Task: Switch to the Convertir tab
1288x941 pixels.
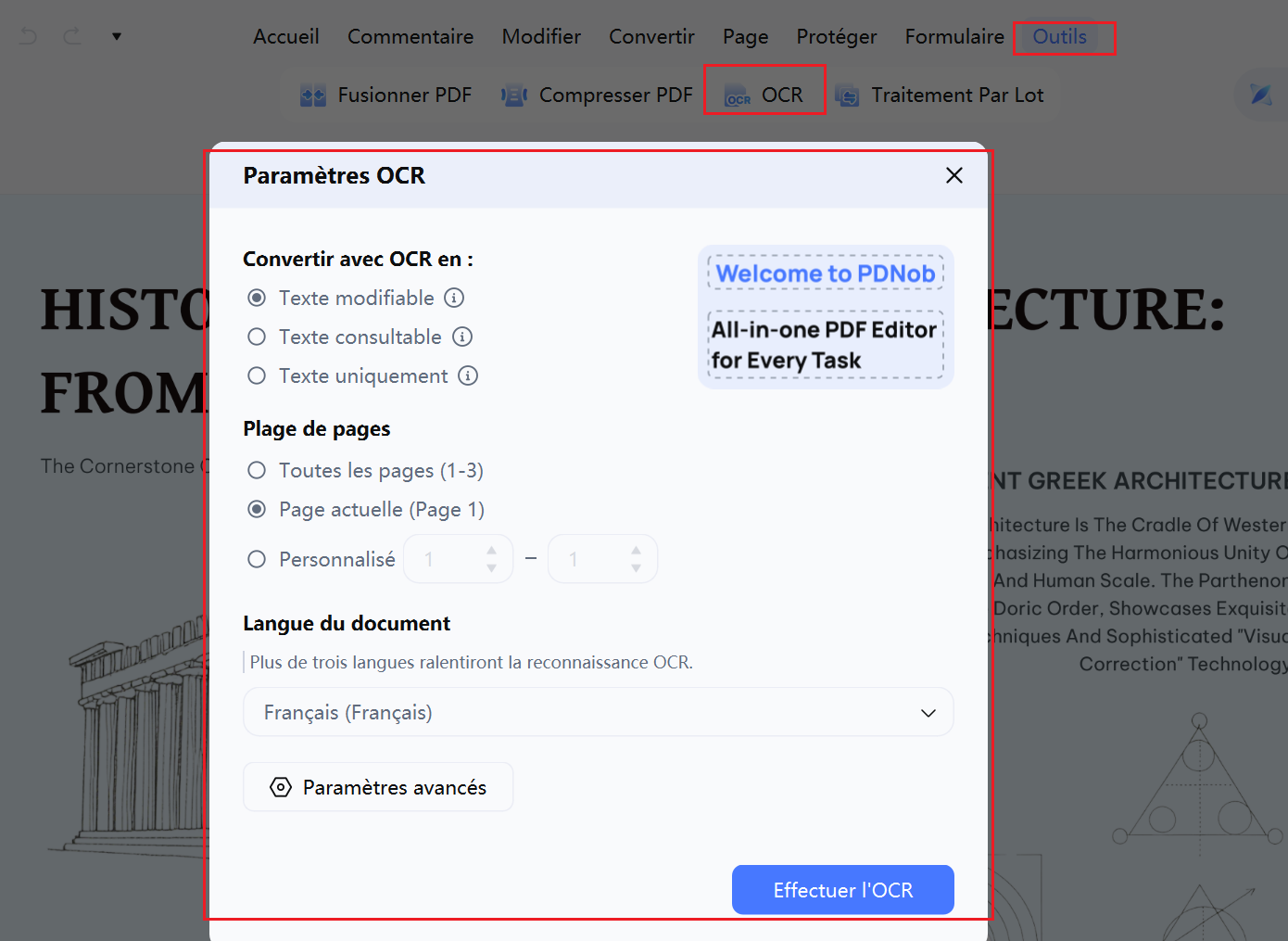Action: tap(651, 36)
